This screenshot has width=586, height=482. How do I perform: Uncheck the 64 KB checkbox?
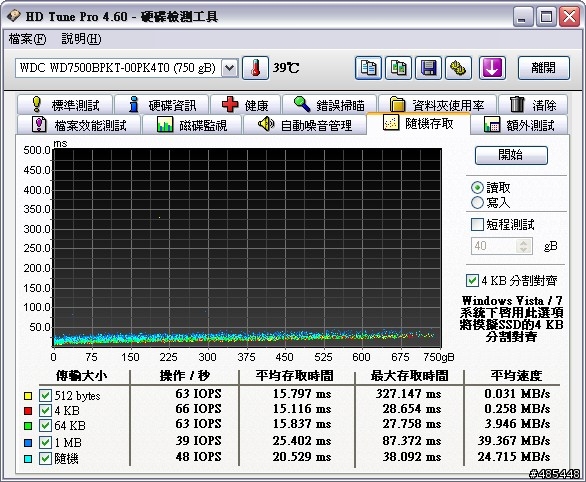pos(45,425)
